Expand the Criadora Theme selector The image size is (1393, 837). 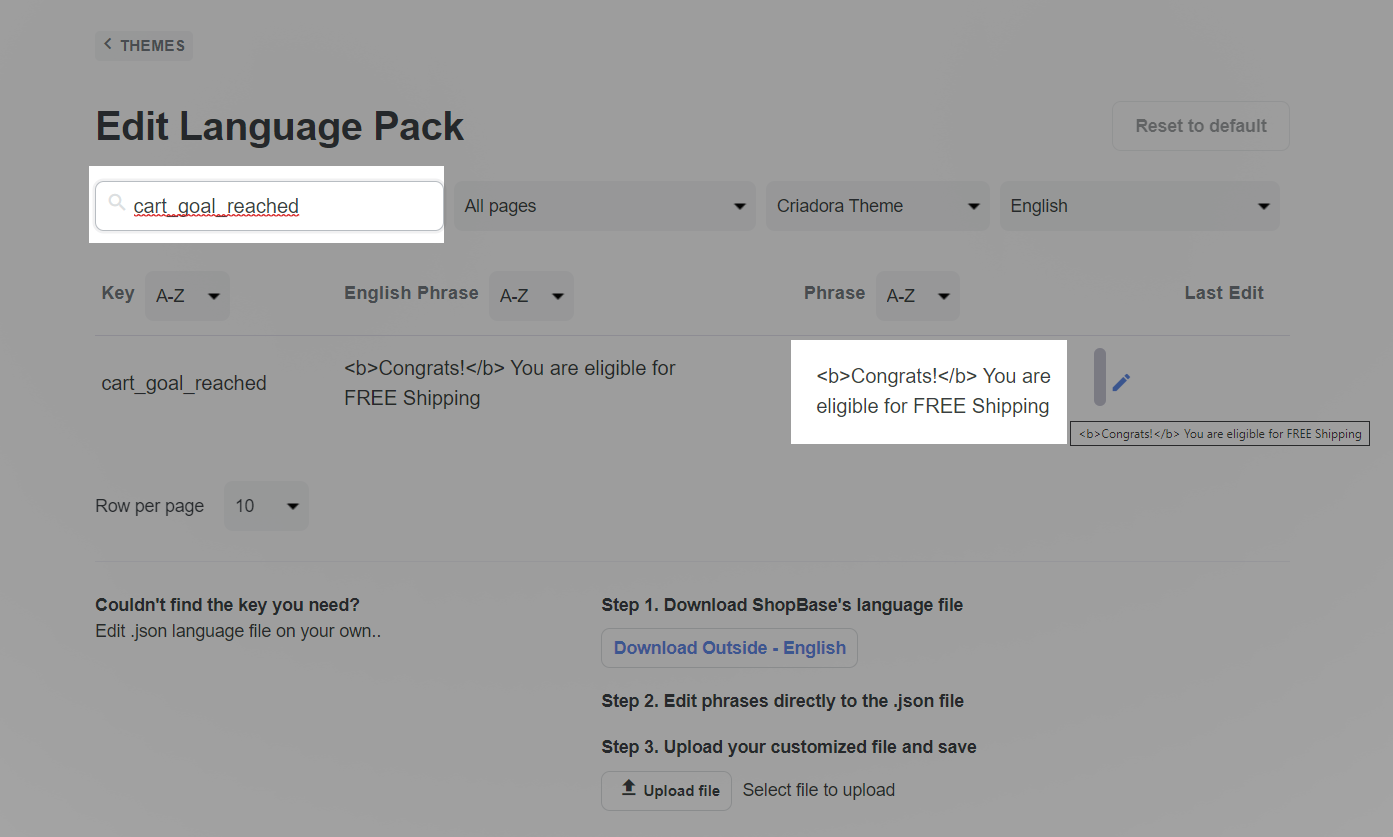(877, 206)
